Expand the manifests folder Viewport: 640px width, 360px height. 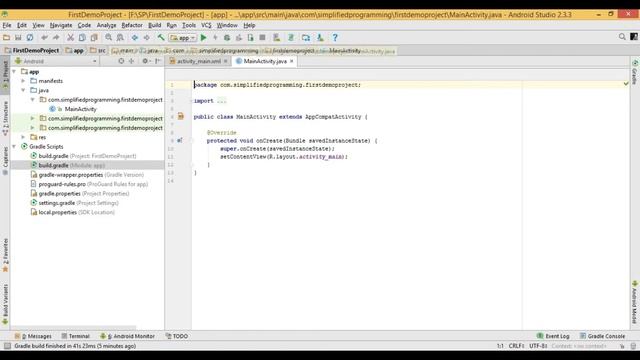pyautogui.click(x=24, y=81)
